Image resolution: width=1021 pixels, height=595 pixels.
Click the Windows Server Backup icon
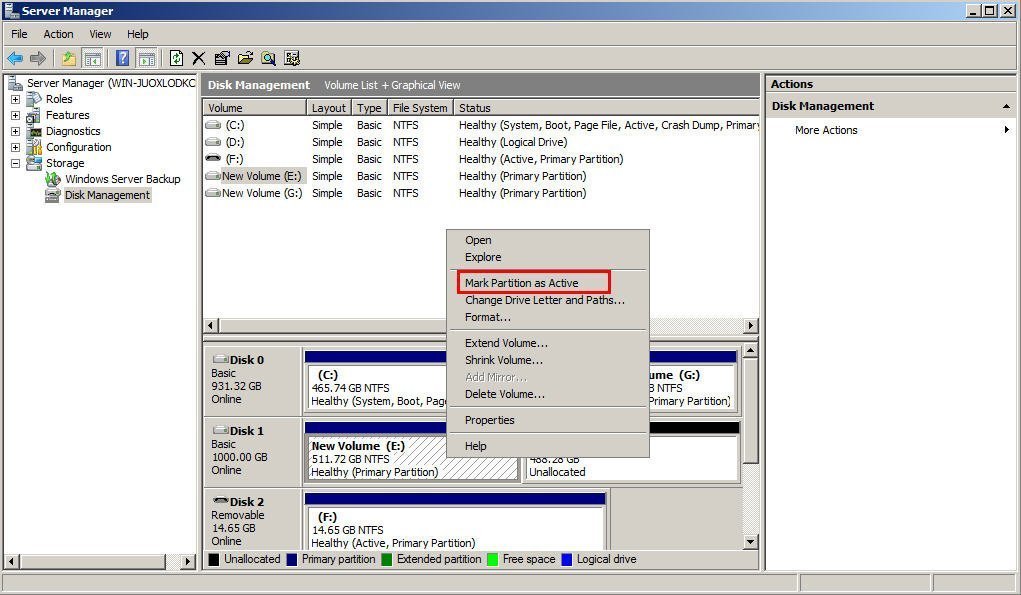point(53,179)
